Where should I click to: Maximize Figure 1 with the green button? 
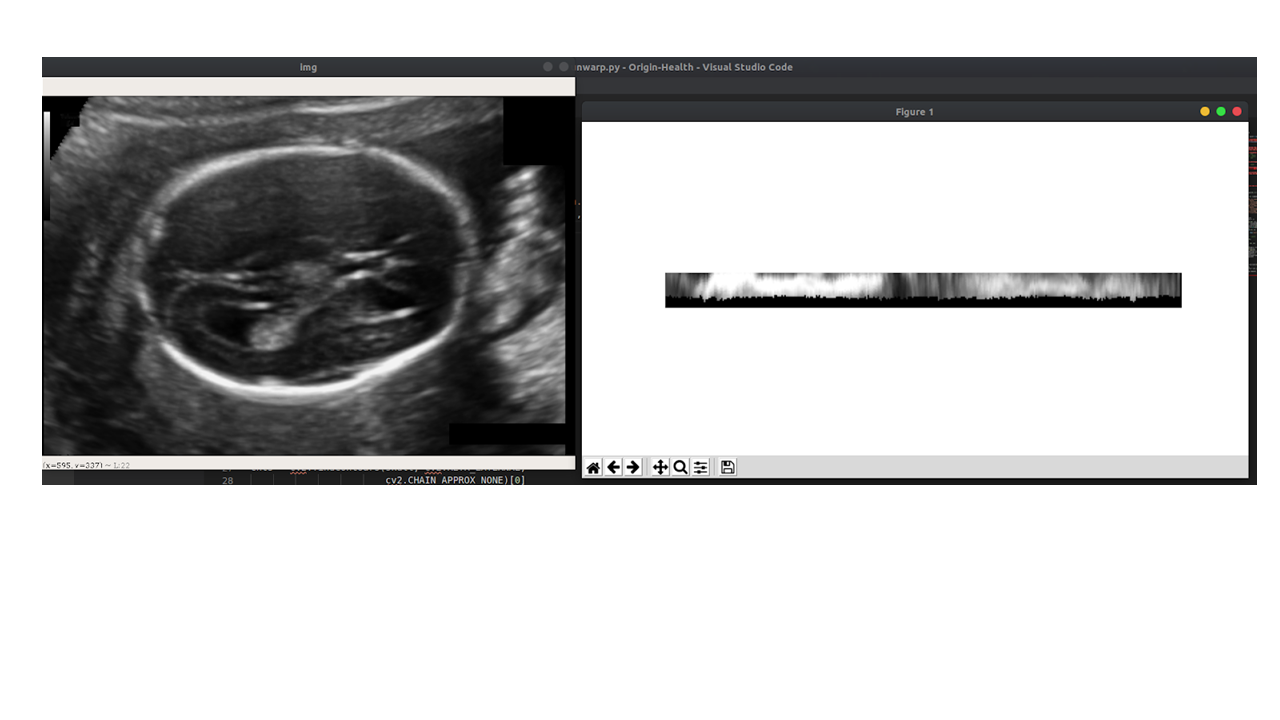(x=1221, y=112)
